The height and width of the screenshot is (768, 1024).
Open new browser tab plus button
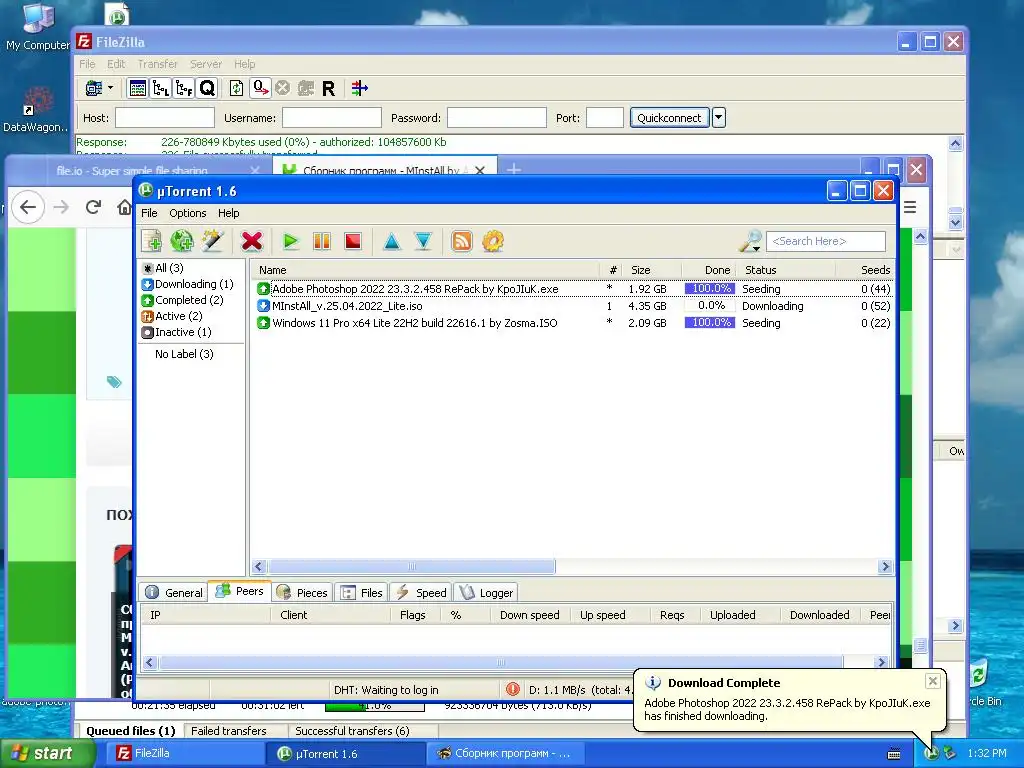pos(514,169)
